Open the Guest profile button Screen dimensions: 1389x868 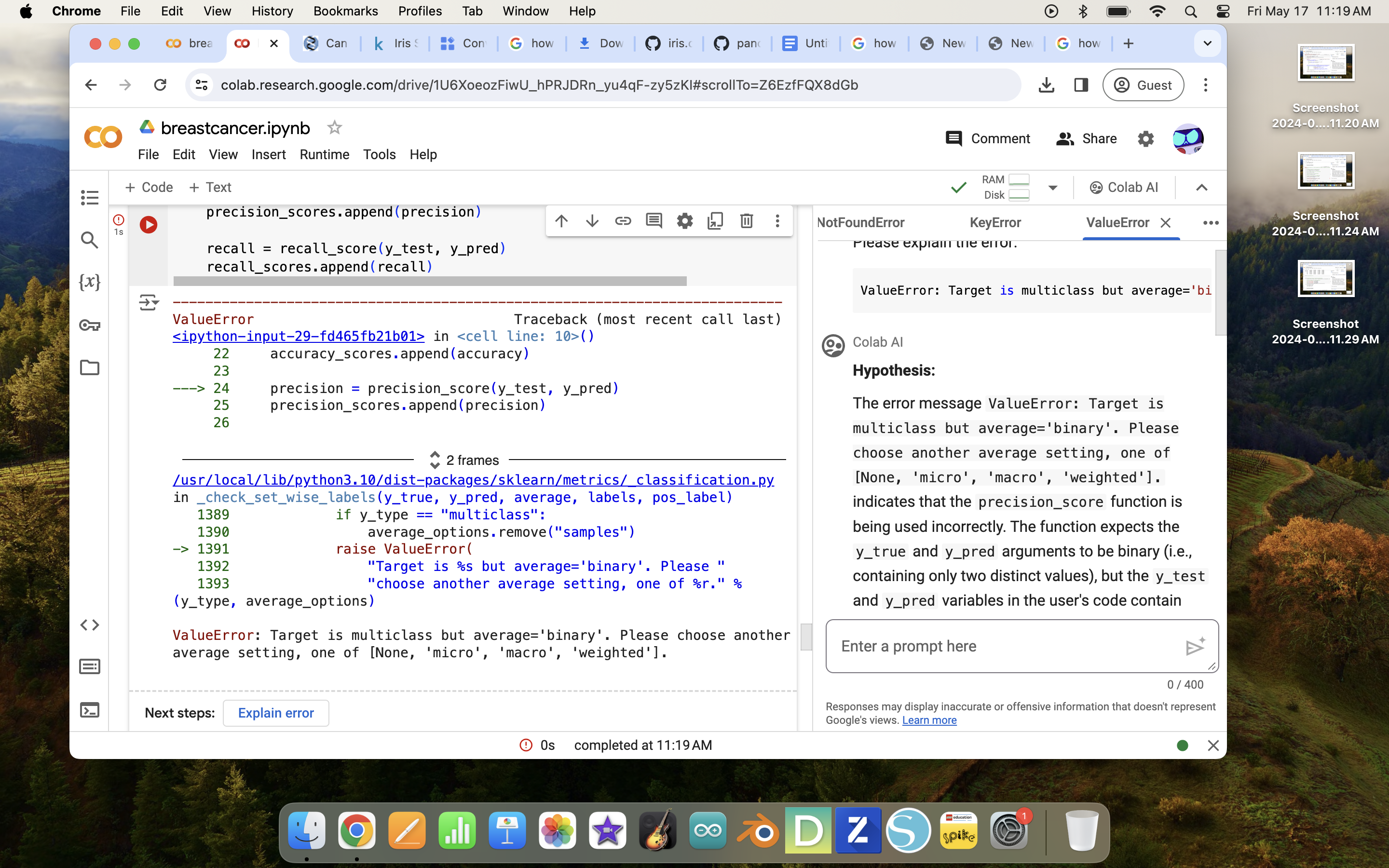click(1143, 85)
